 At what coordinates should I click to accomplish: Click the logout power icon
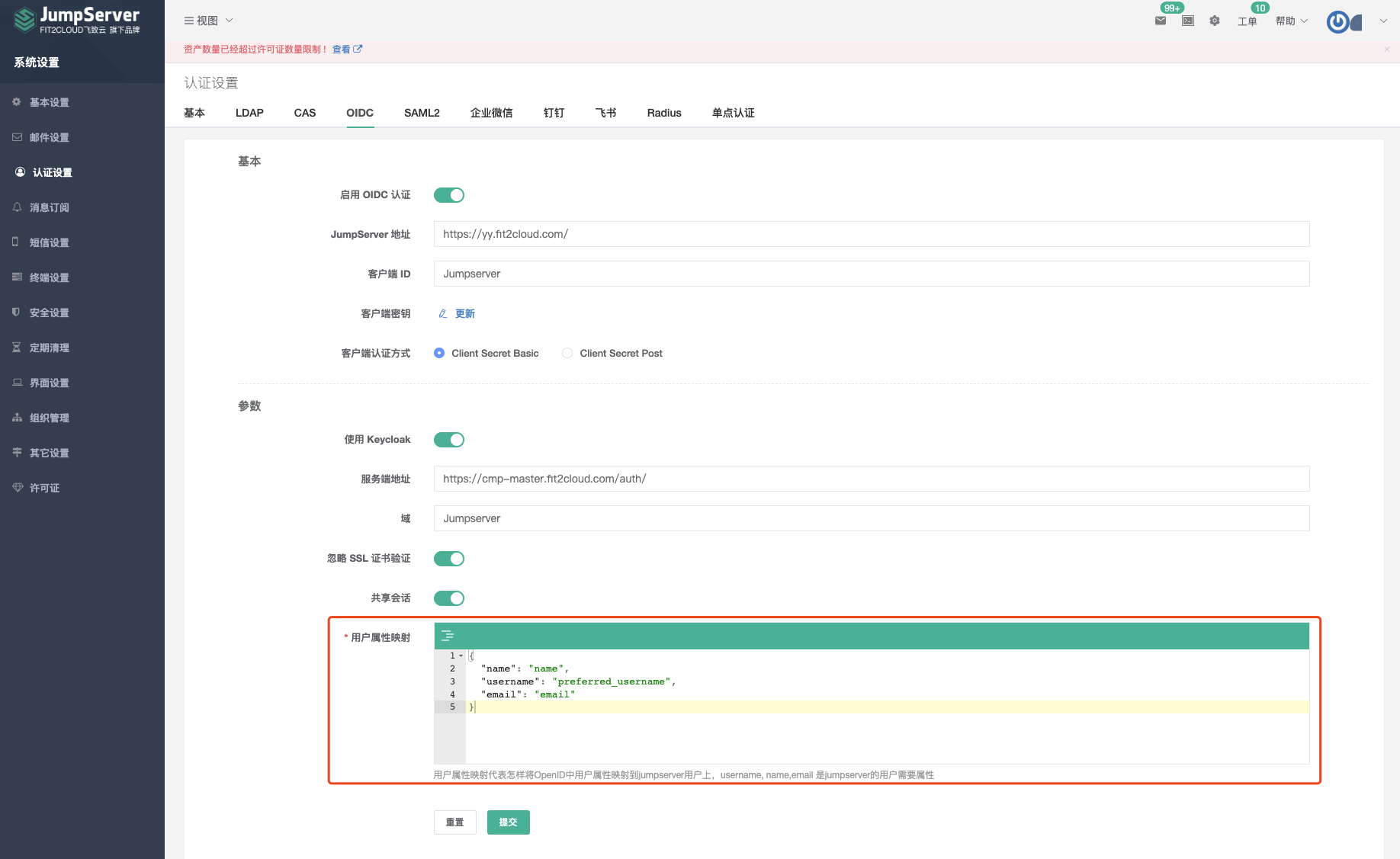point(1338,21)
